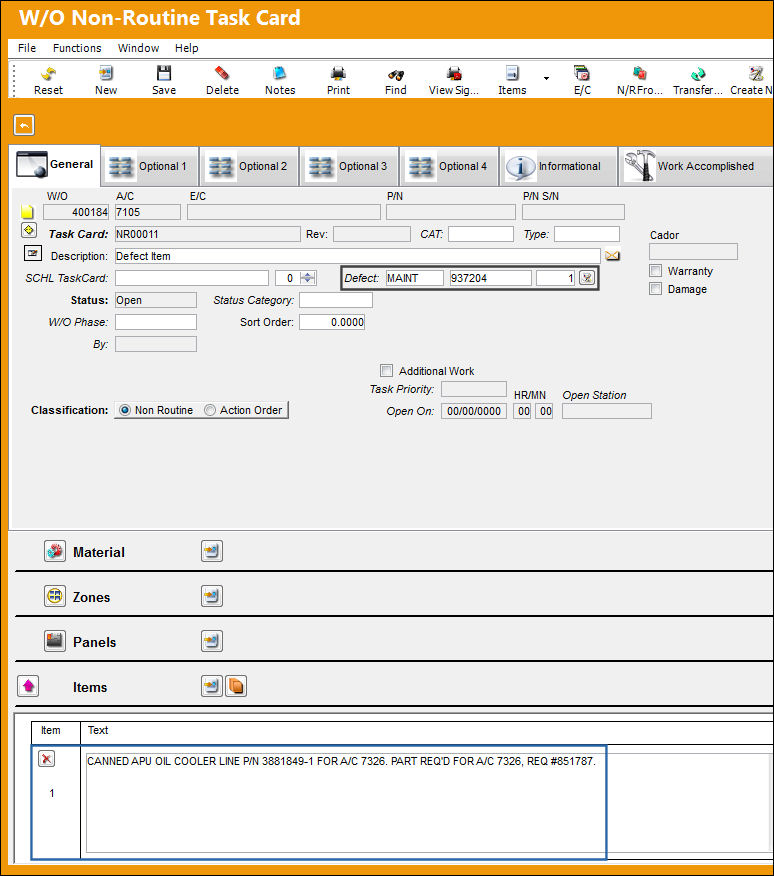Click the Find binoculars icon

pyautogui.click(x=396, y=74)
